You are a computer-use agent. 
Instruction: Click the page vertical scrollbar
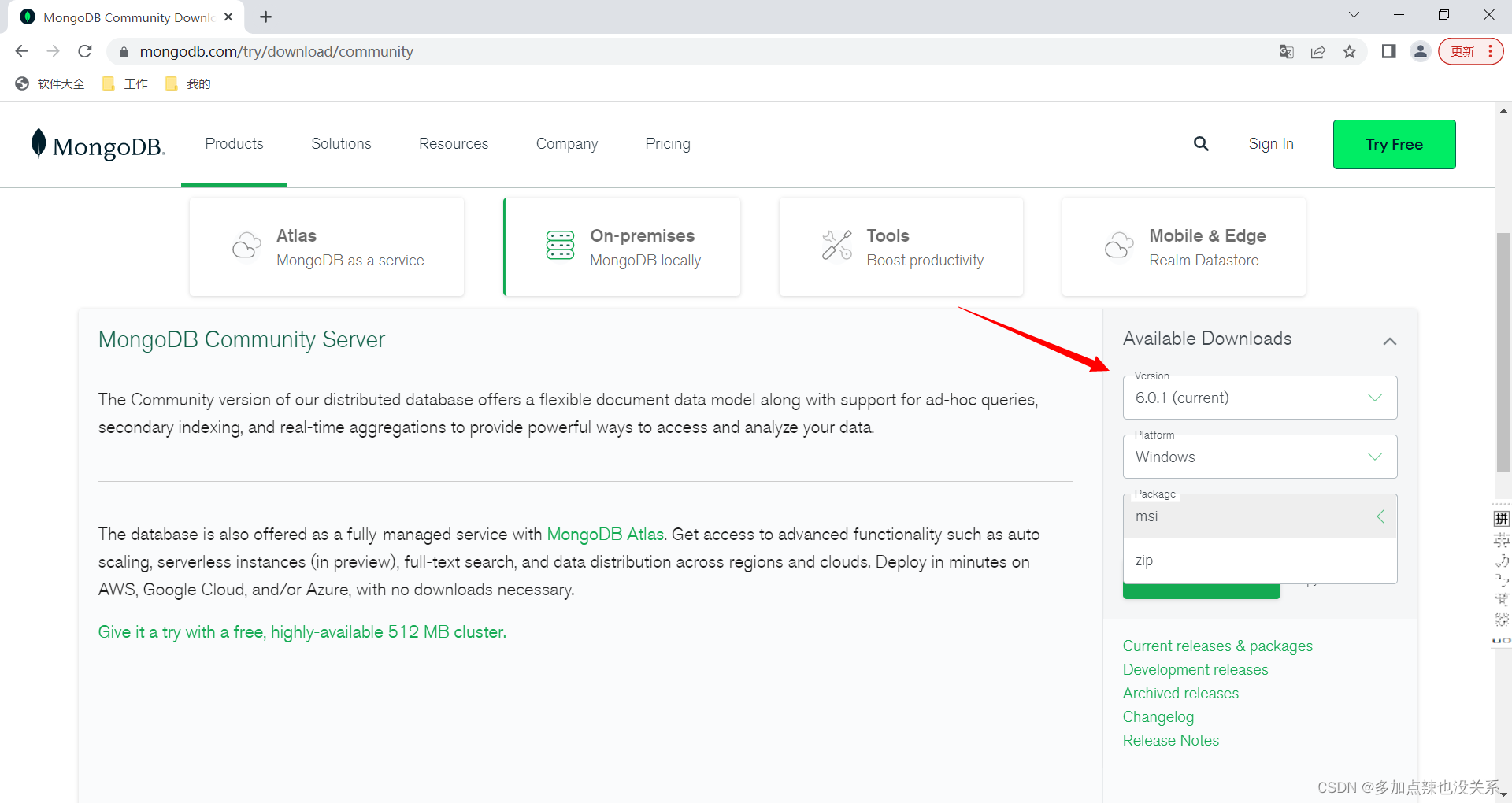[x=1503, y=354]
